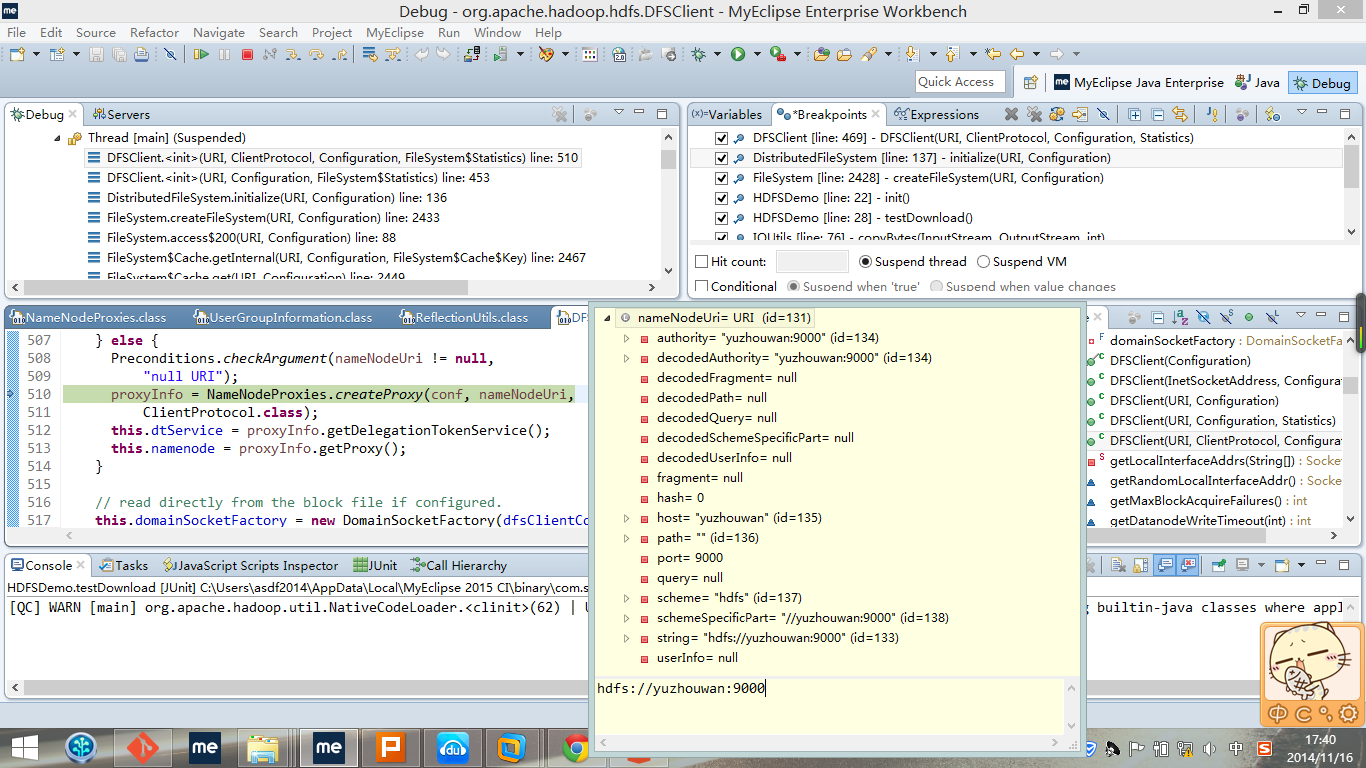Click Skip All Breakpoints in Breakpoints panel

[1103, 114]
